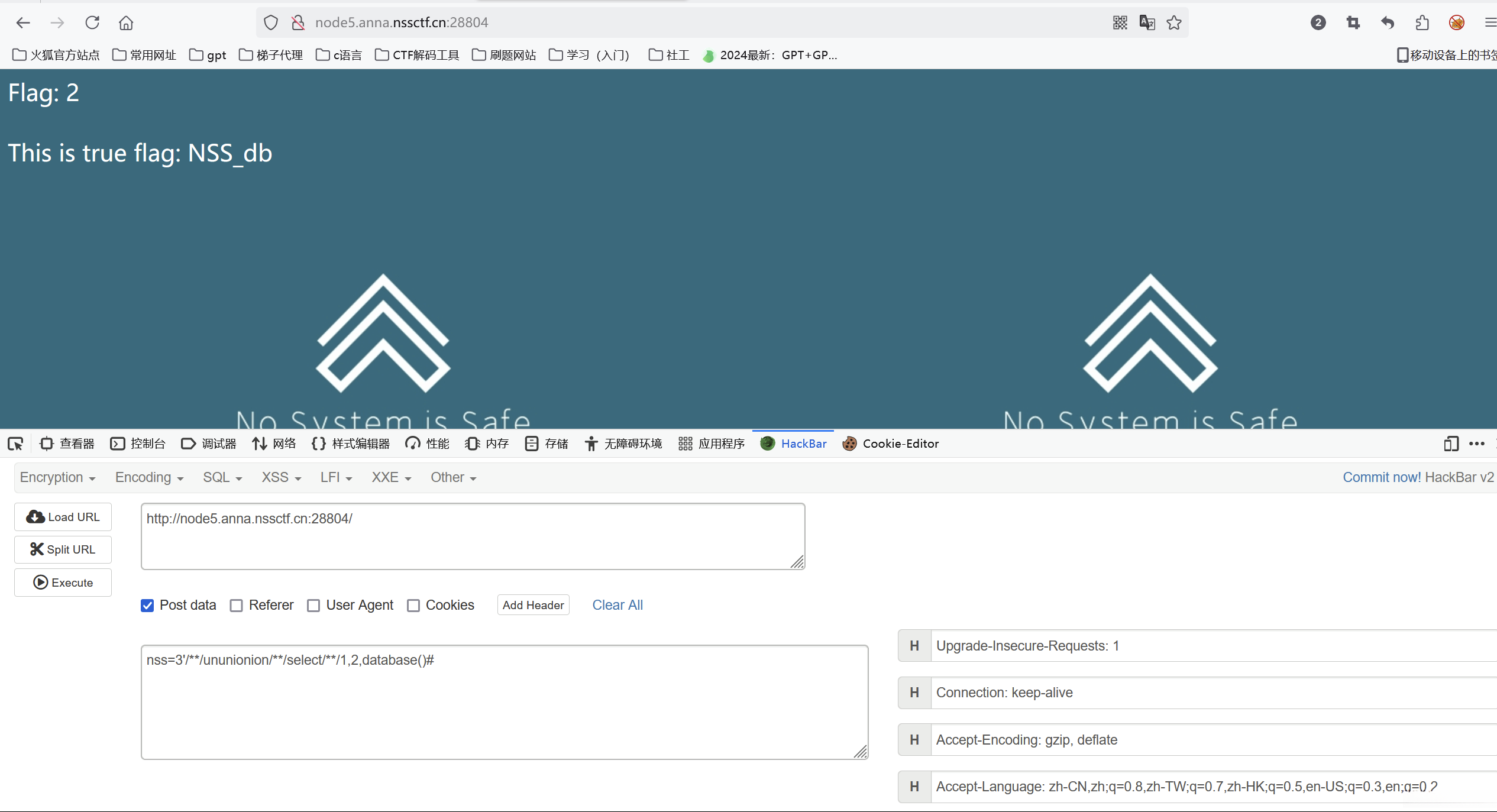Viewport: 1497px width, 812px height.
Task: Enable the Referer checkbox
Action: (237, 606)
